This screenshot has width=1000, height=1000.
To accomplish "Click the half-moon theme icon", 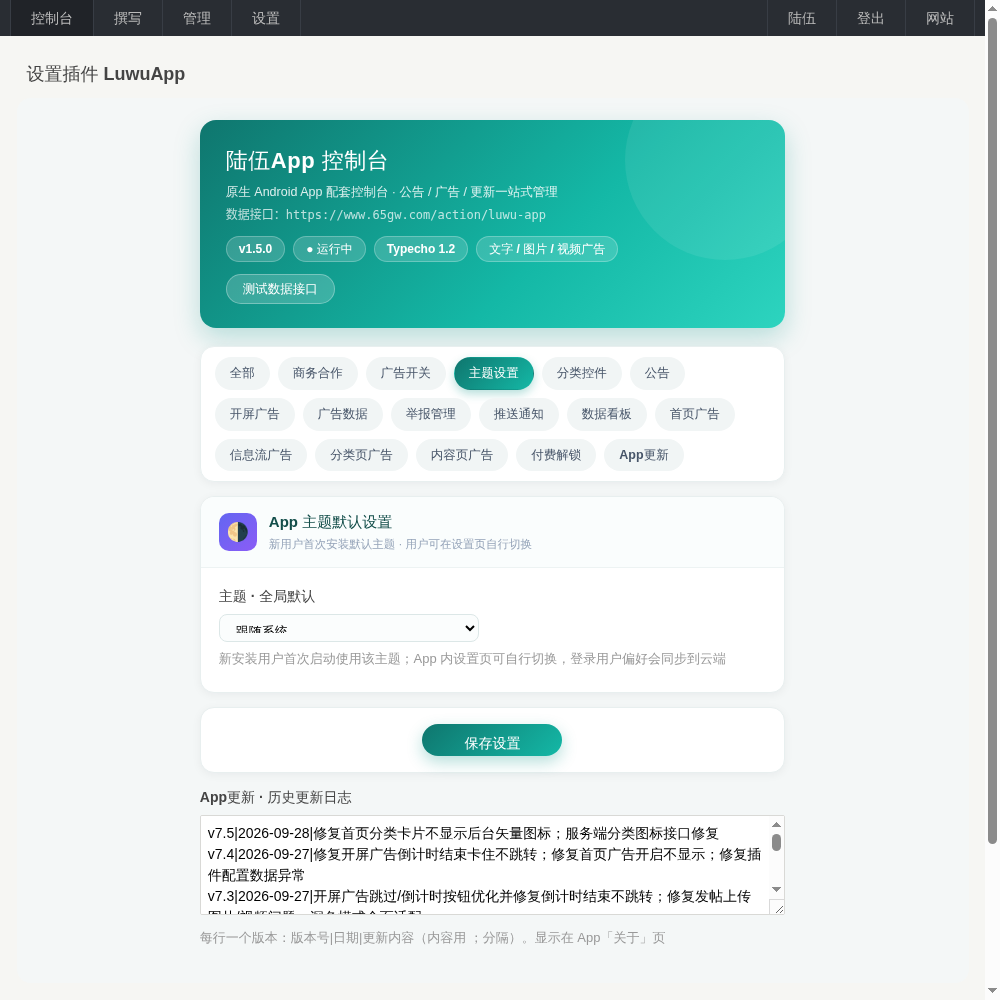I will click(x=238, y=532).
